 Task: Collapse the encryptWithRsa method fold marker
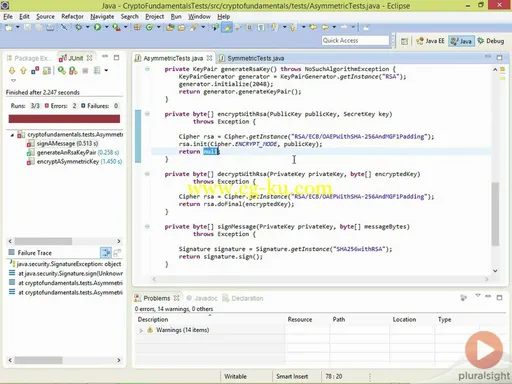147,114
